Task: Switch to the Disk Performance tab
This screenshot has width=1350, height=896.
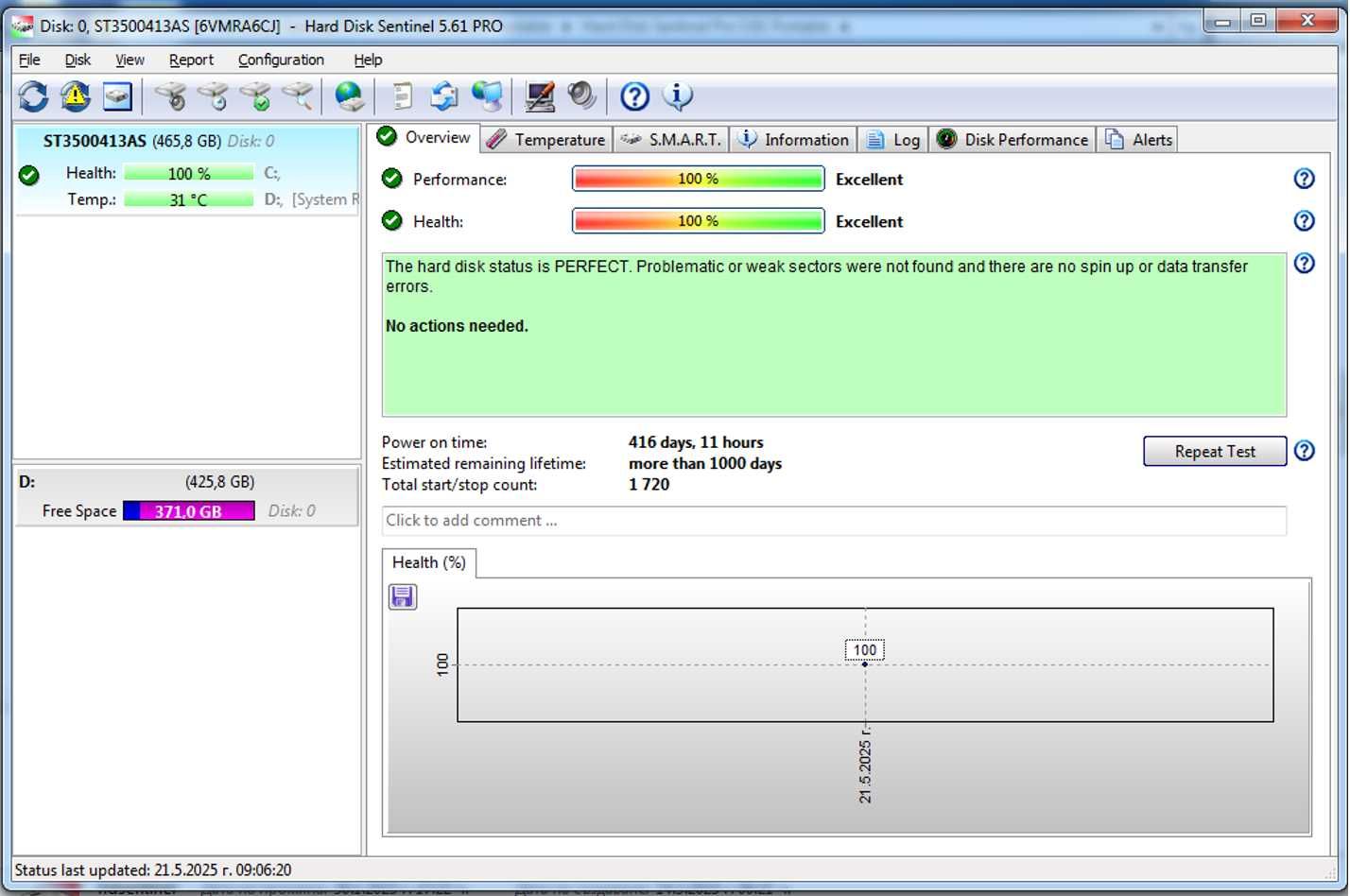Action: click(1012, 140)
